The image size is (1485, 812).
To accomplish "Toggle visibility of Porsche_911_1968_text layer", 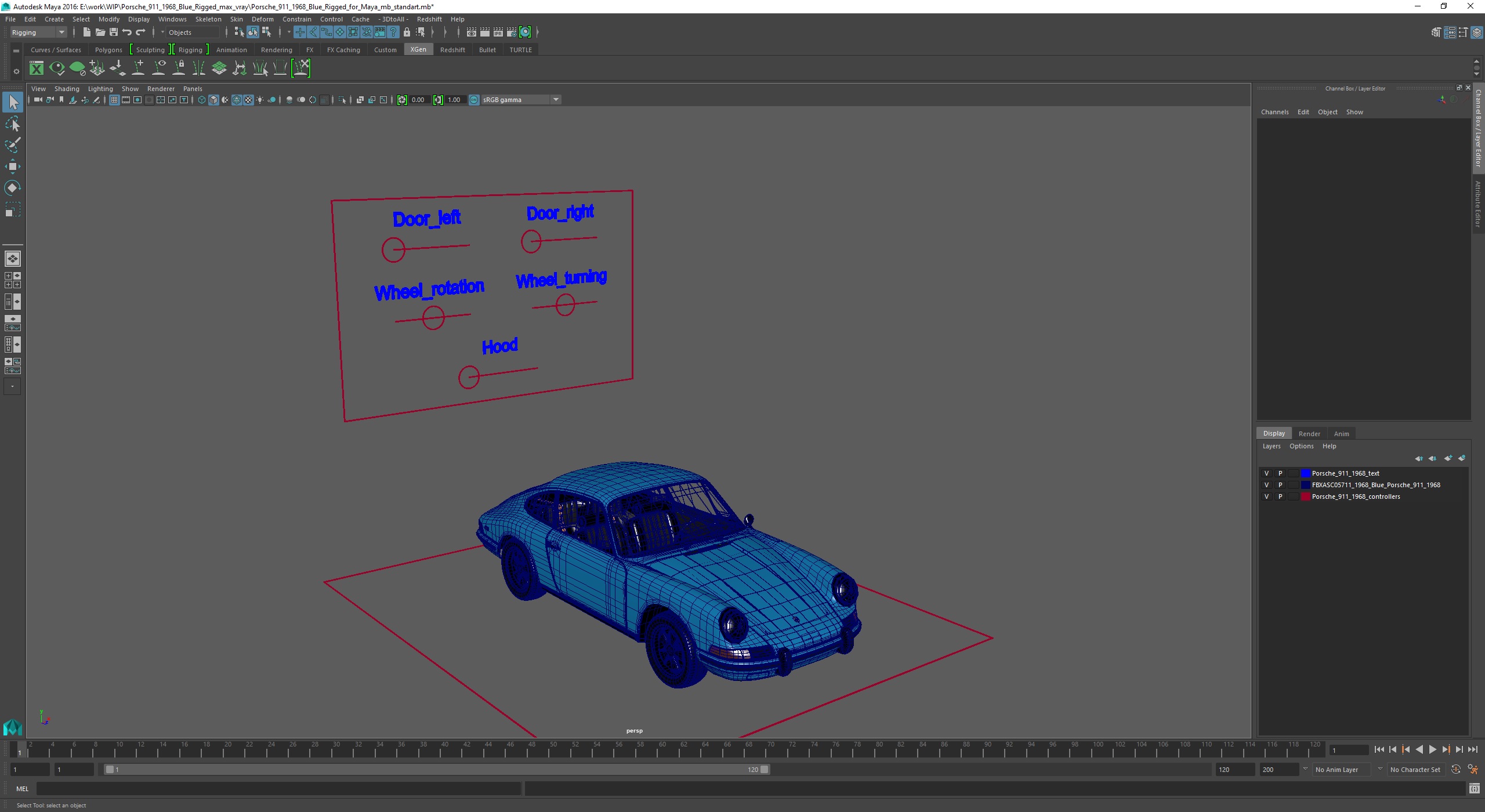I will click(1266, 473).
